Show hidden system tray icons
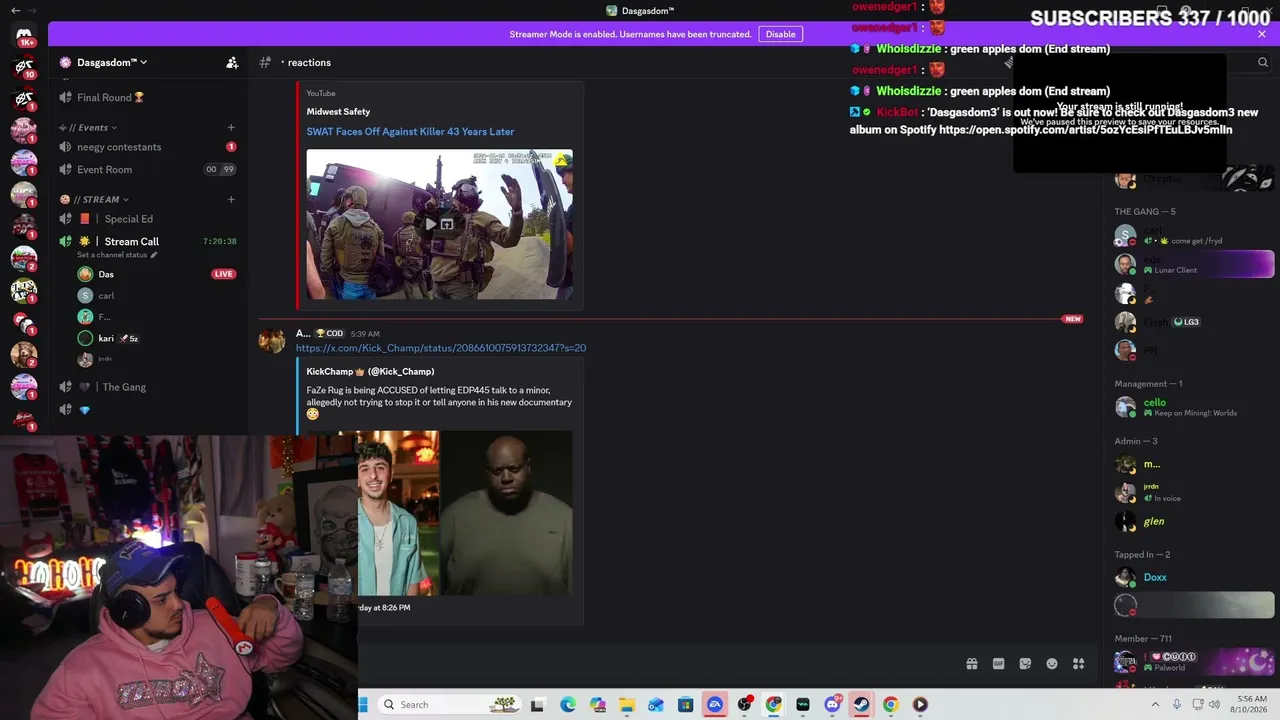This screenshot has width=1280, height=720. tap(1156, 704)
